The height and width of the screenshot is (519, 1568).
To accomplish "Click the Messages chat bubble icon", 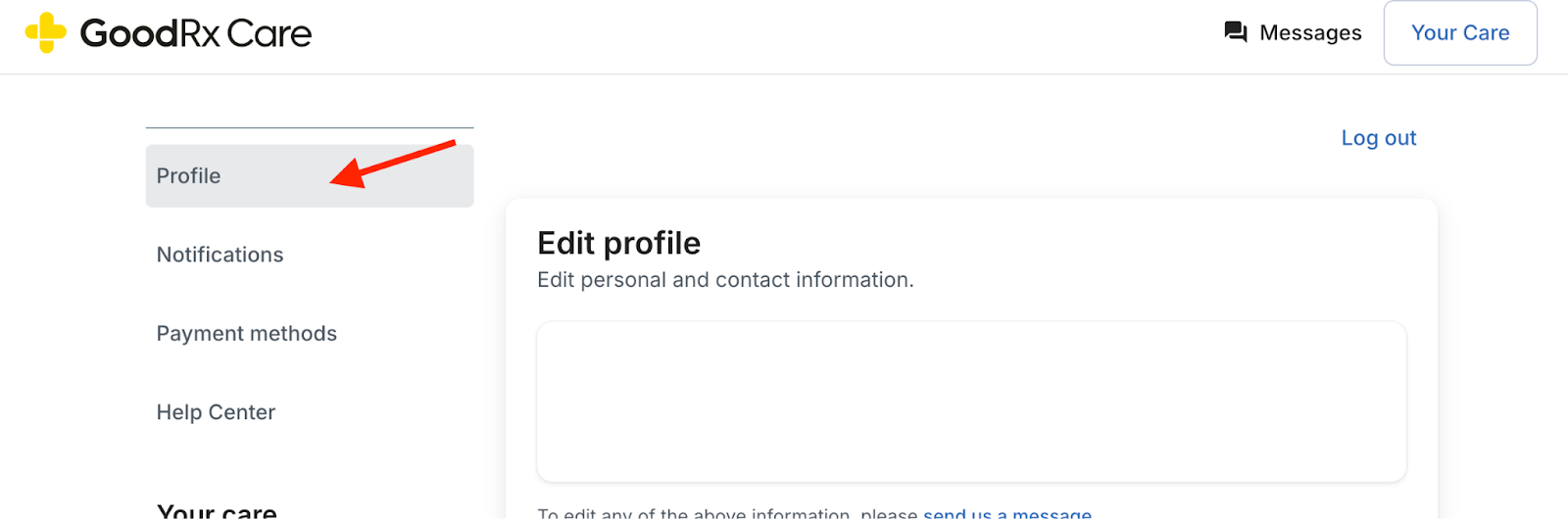I will 1236,32.
